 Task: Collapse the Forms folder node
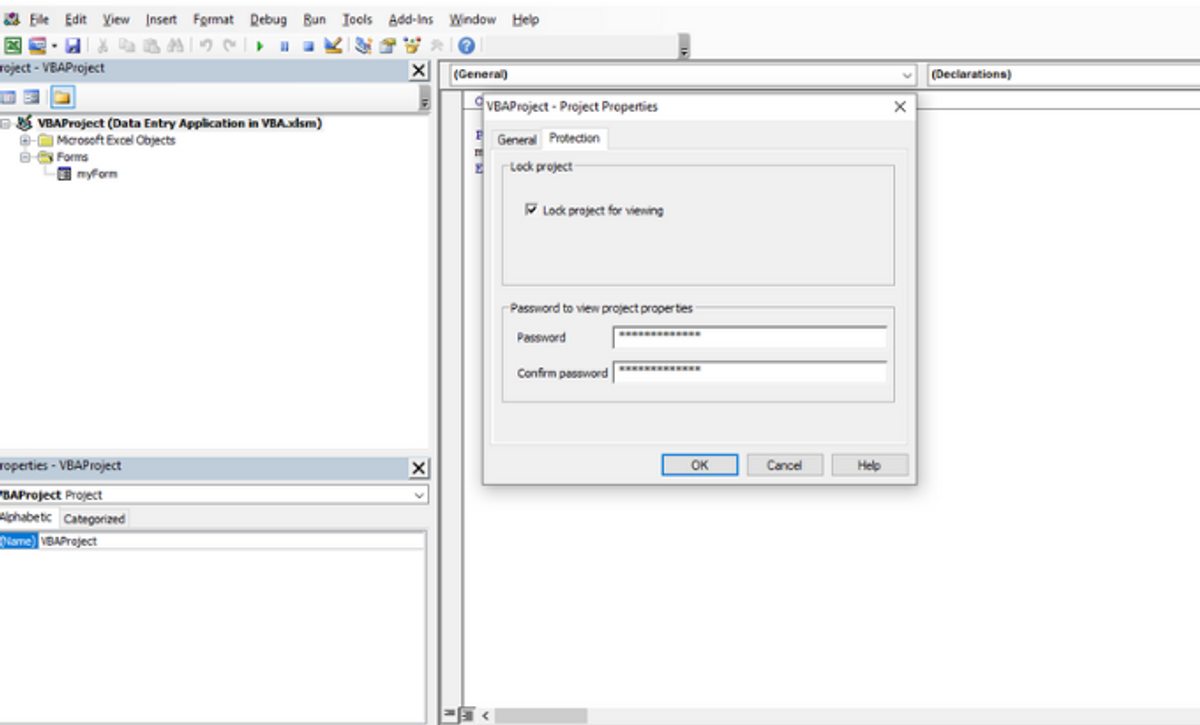(24, 157)
